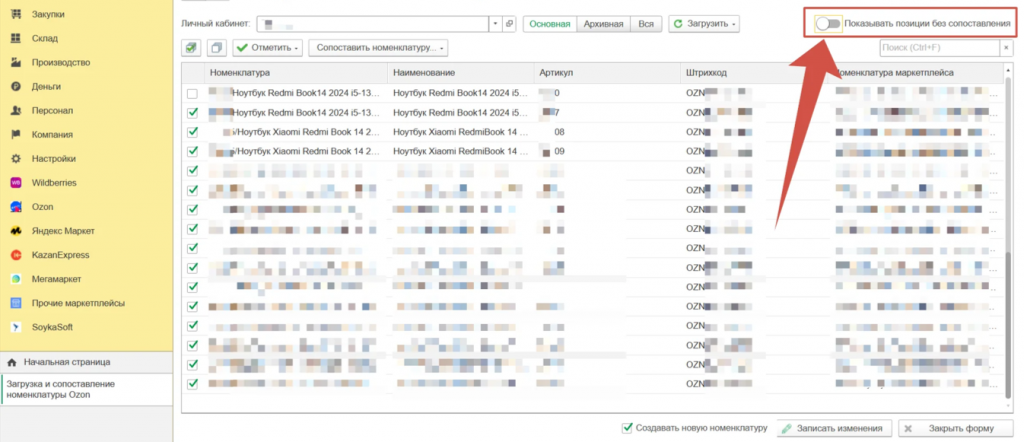Uncheck Создавать новую номенклатуру checkbox

click(x=628, y=428)
